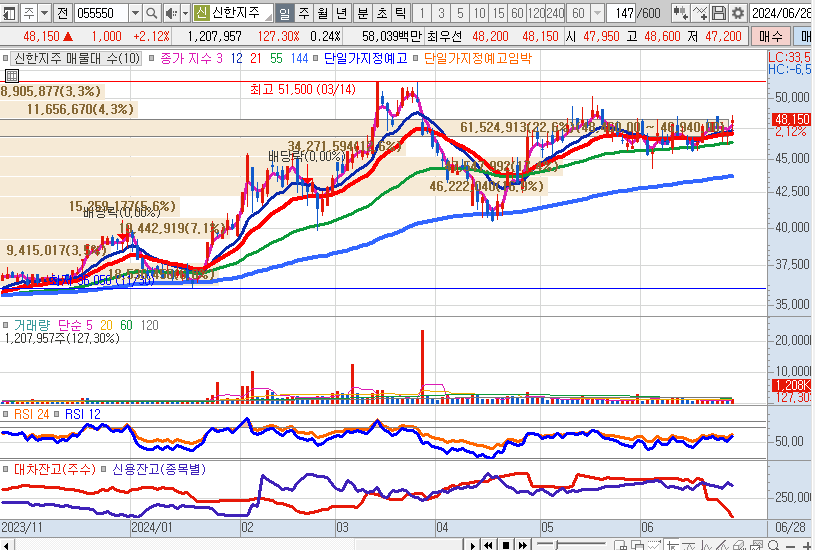The height and width of the screenshot is (550, 815).
Task: Click the add candlestick indicator icon
Action: pyautogui.click(x=681, y=13)
